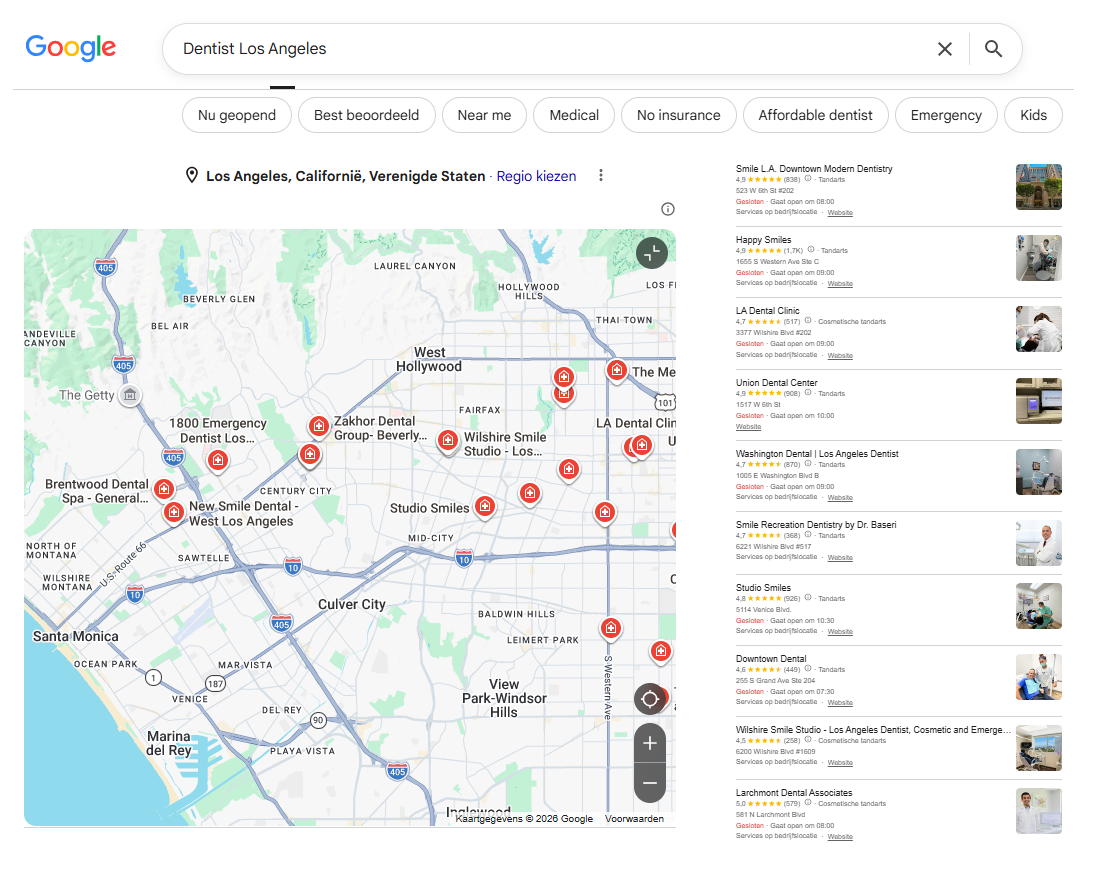
Task: Open the LA Dental Clinic listing title
Action: (767, 310)
